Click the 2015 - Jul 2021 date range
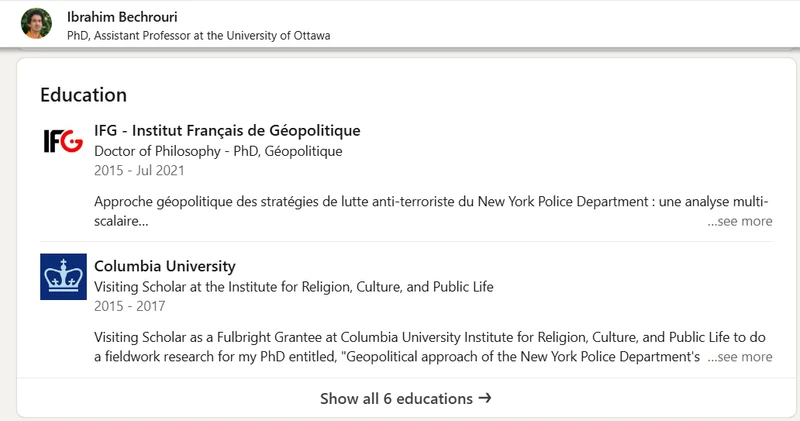 (x=137, y=170)
